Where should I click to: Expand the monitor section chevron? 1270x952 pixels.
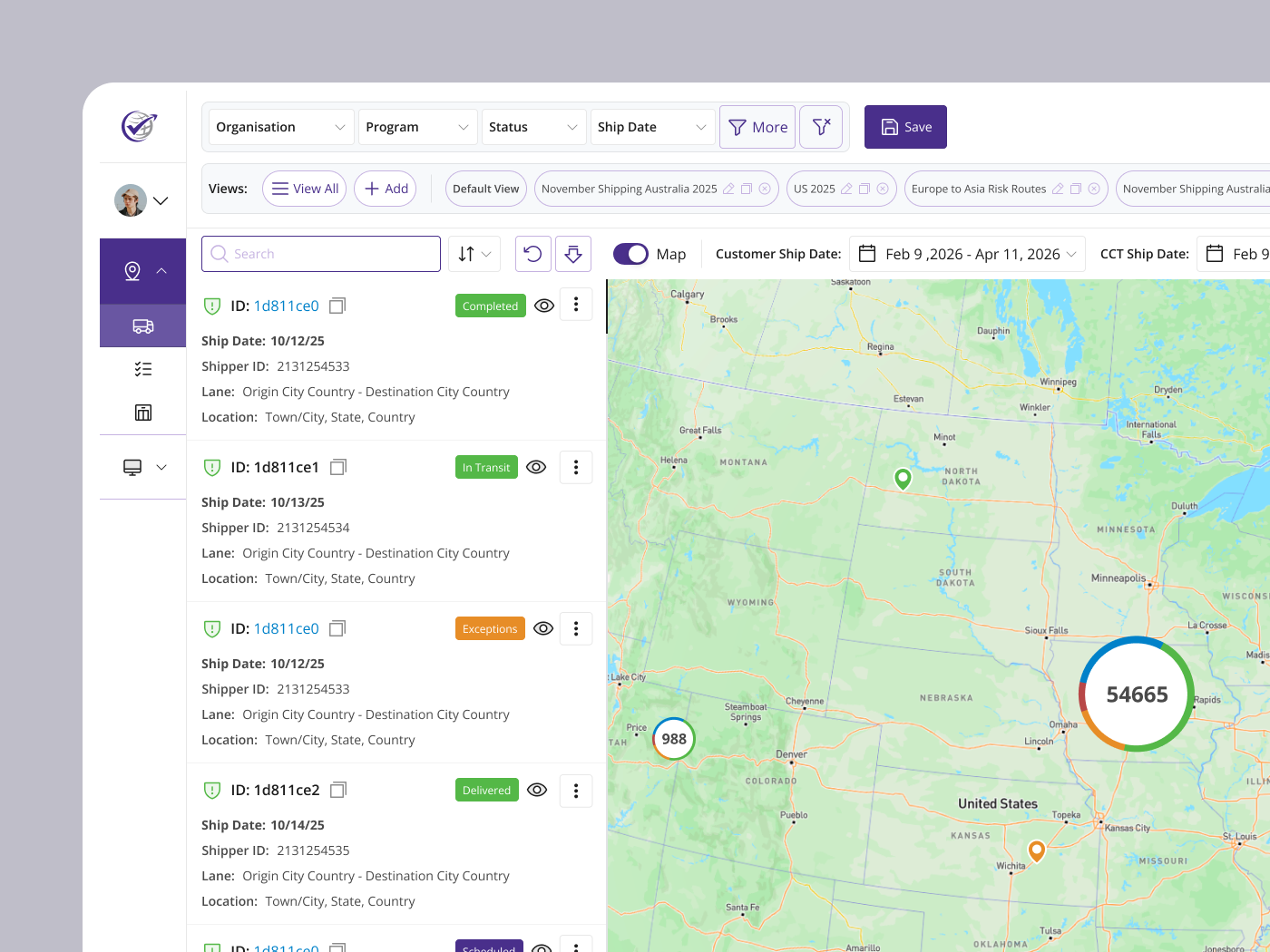point(161,468)
